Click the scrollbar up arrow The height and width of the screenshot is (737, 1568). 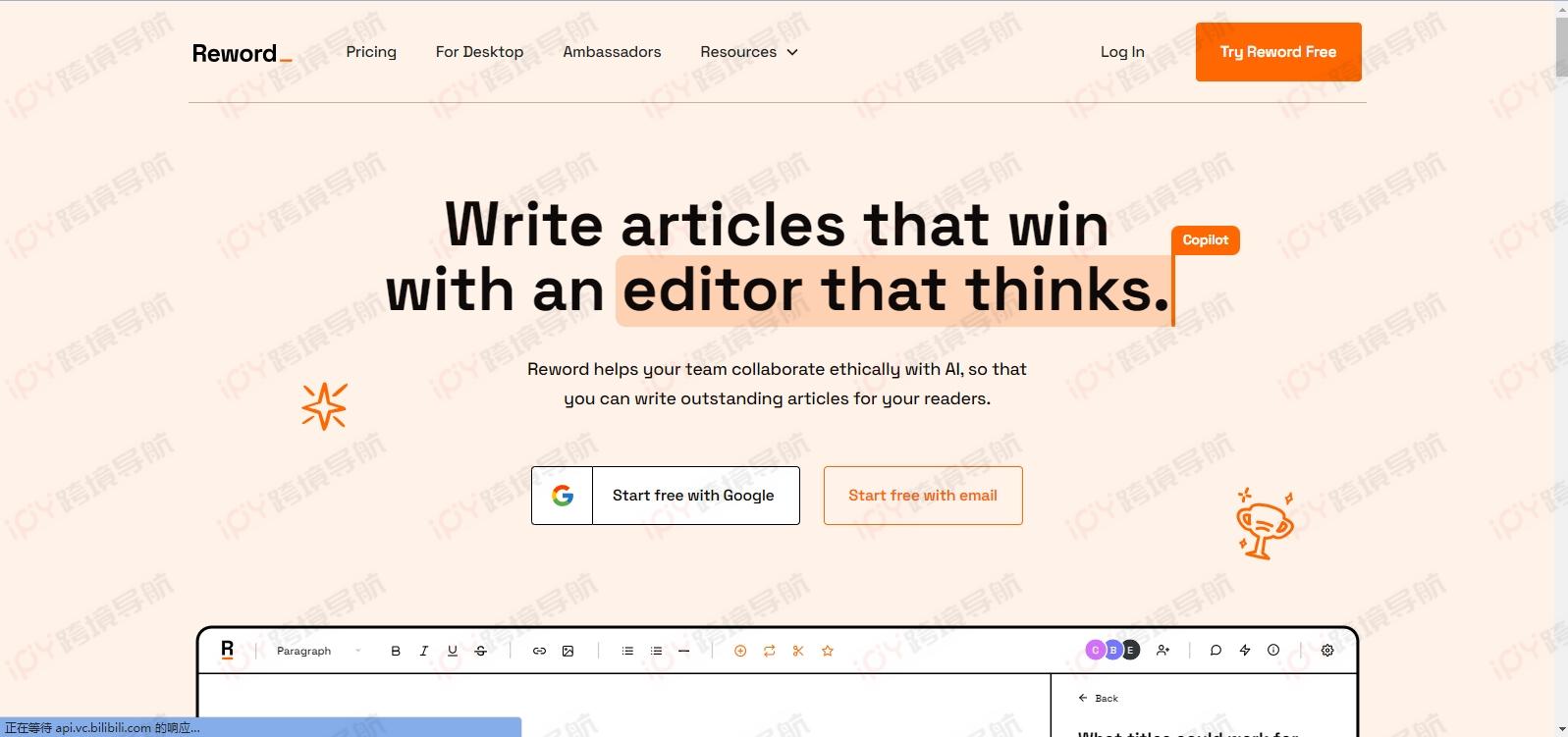(1561, 8)
